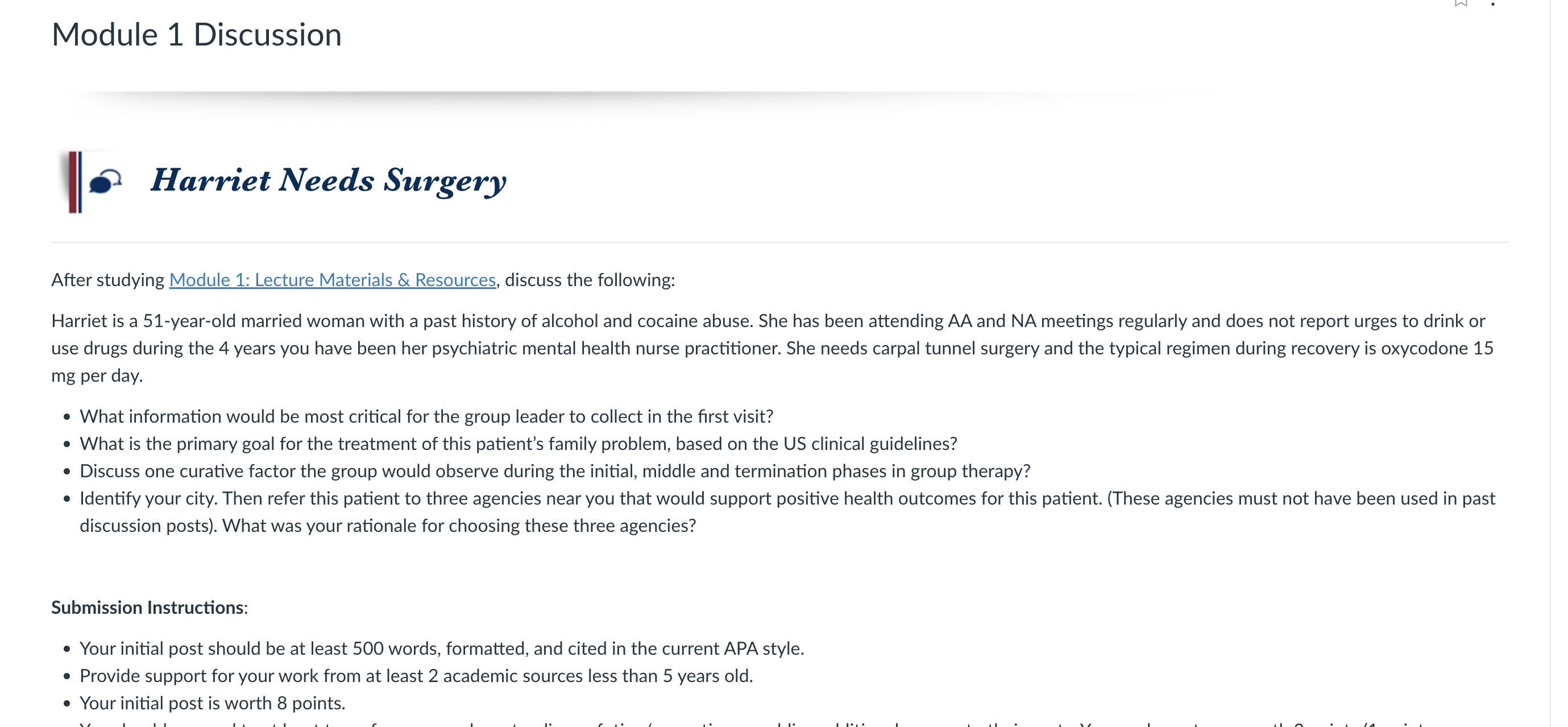This screenshot has width=1568, height=727.
Task: Click the 'Identify your city' bullet text
Action: coord(787,511)
